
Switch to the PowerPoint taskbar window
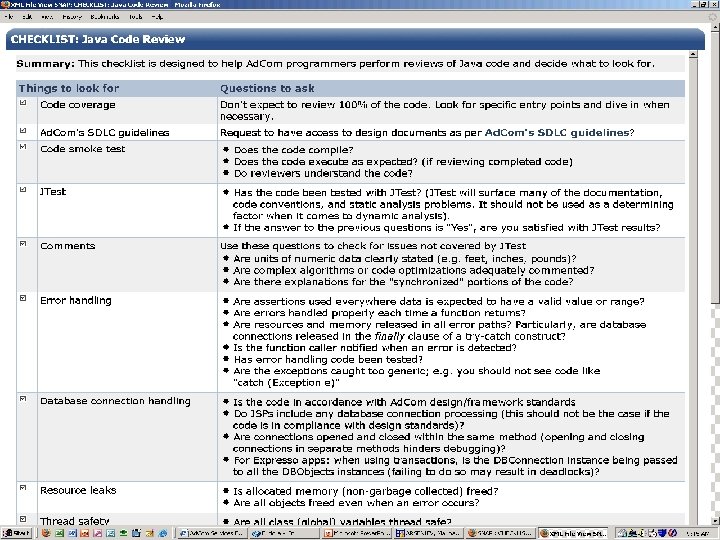pyautogui.click(x=357, y=533)
